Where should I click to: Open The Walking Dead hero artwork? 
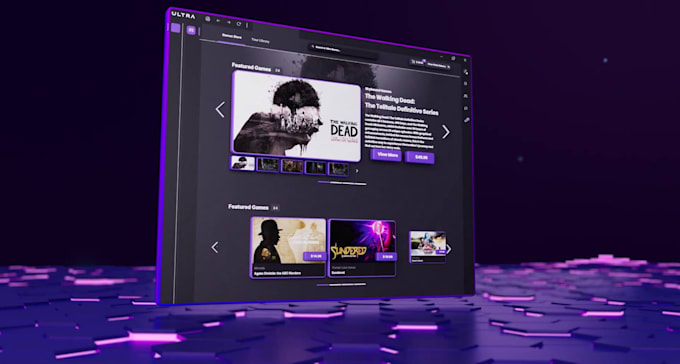296,116
